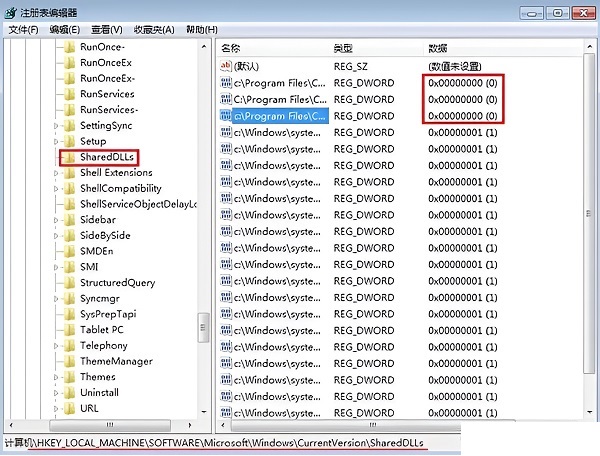Click the Shell Extensions folder icon
Screen dimensions: 600x456
tap(70, 173)
